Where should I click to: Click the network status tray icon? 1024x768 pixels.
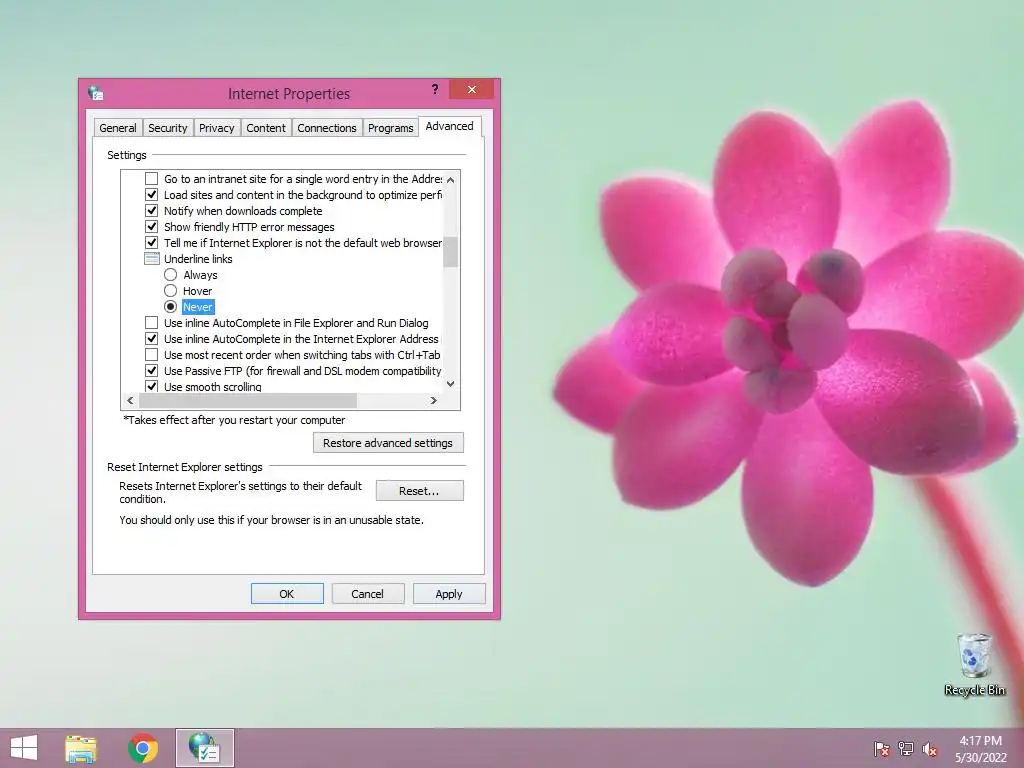(905, 748)
